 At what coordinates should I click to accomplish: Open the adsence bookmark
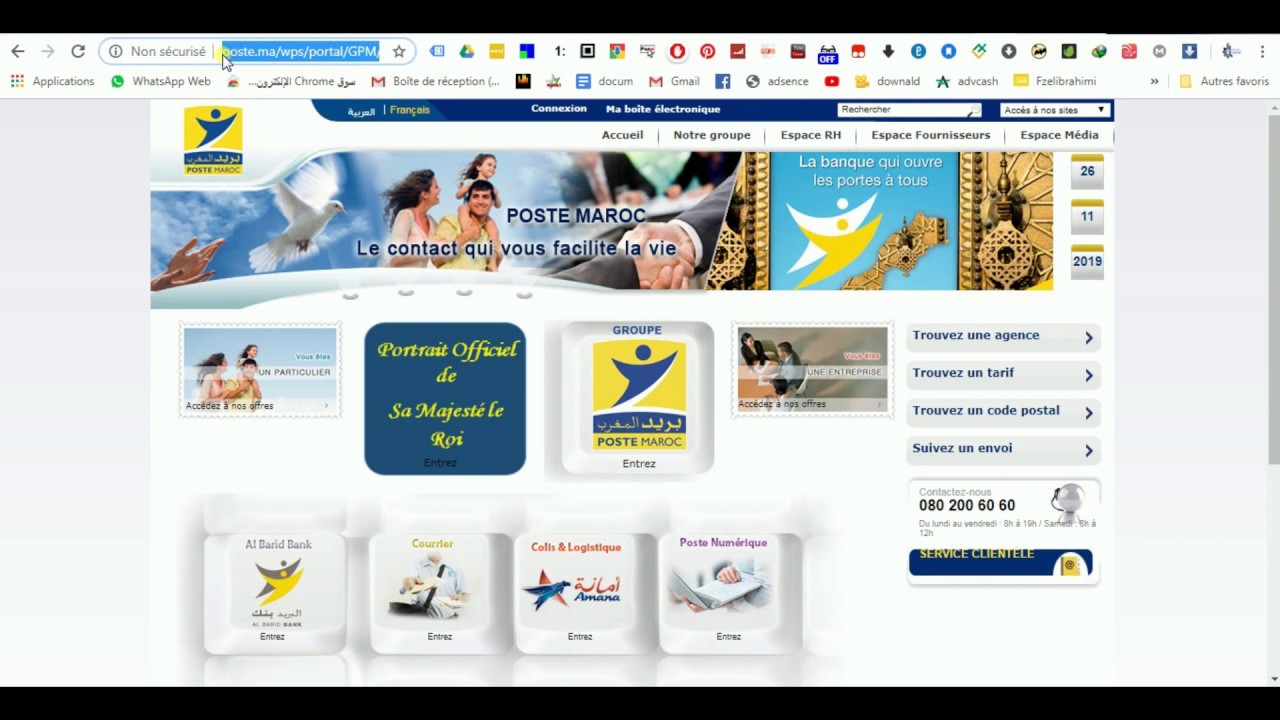(x=777, y=81)
